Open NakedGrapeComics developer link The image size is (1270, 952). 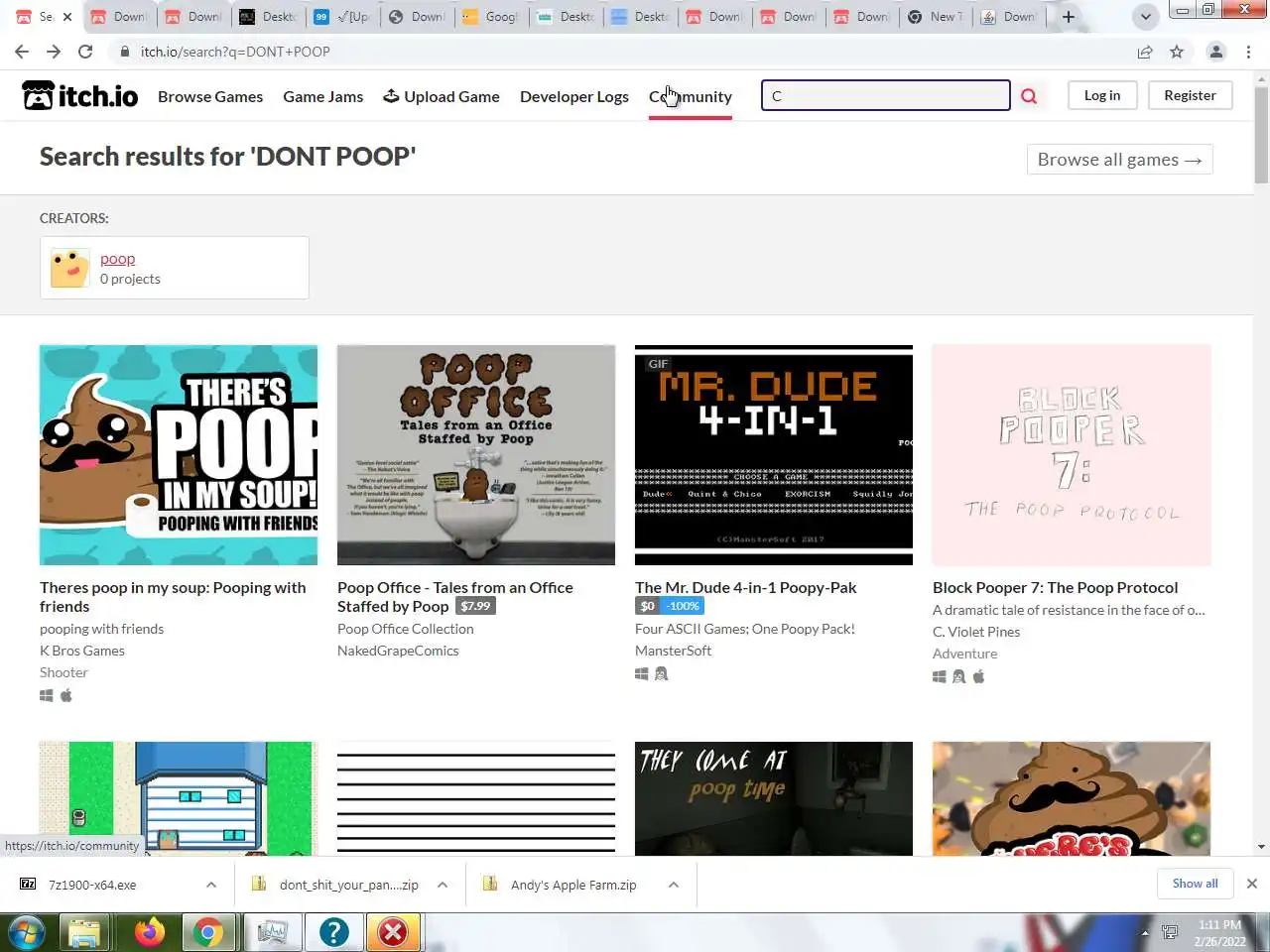coord(398,651)
